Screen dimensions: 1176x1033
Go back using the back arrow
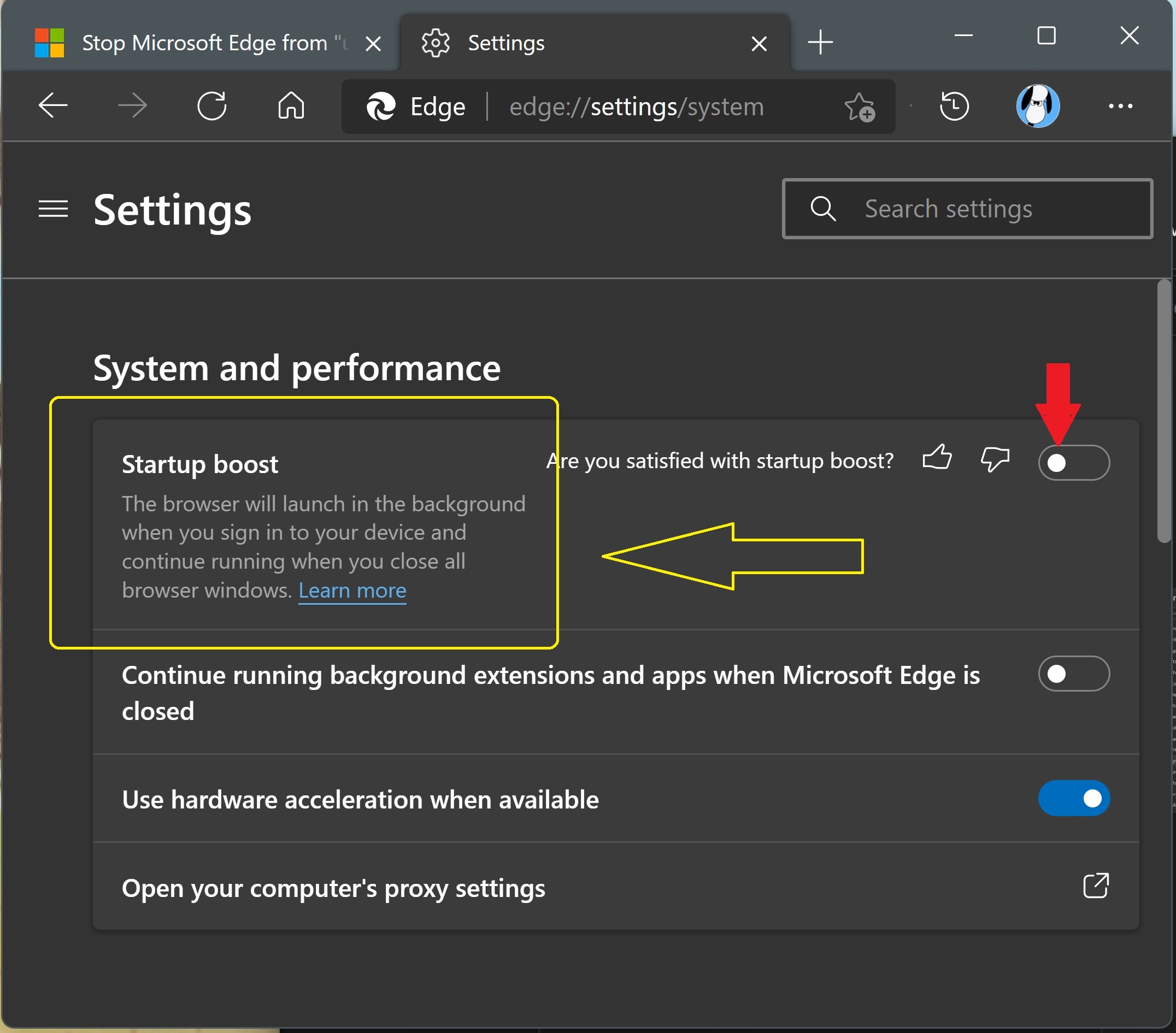pyautogui.click(x=53, y=106)
